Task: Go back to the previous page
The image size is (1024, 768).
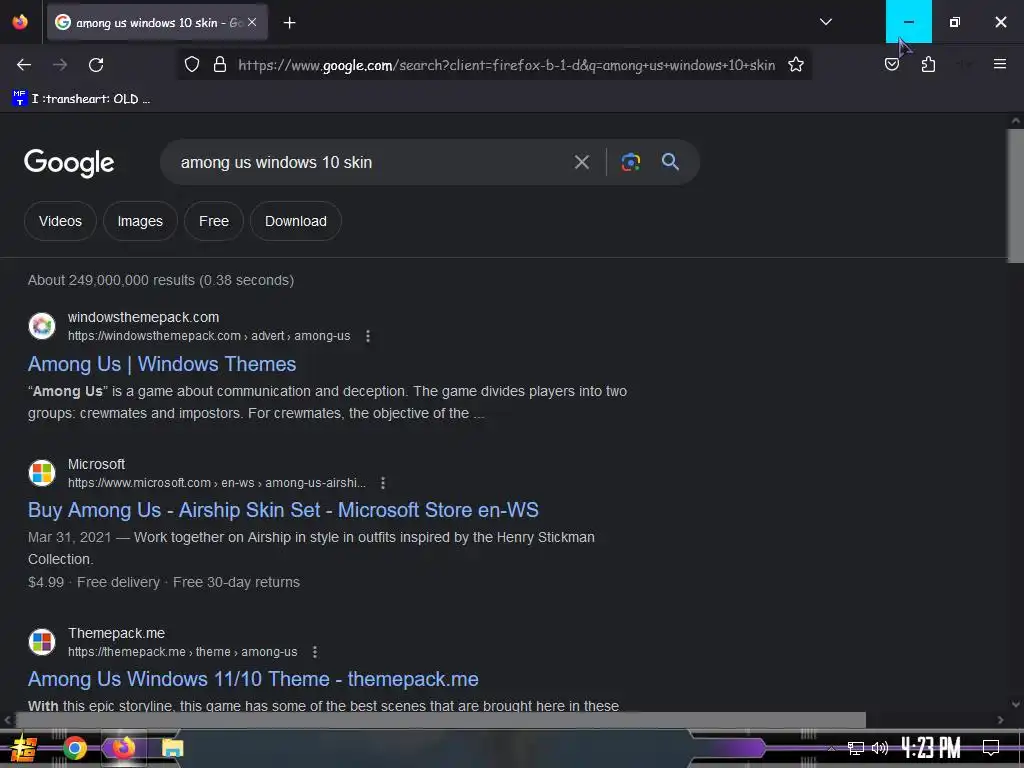Action: pyautogui.click(x=24, y=65)
